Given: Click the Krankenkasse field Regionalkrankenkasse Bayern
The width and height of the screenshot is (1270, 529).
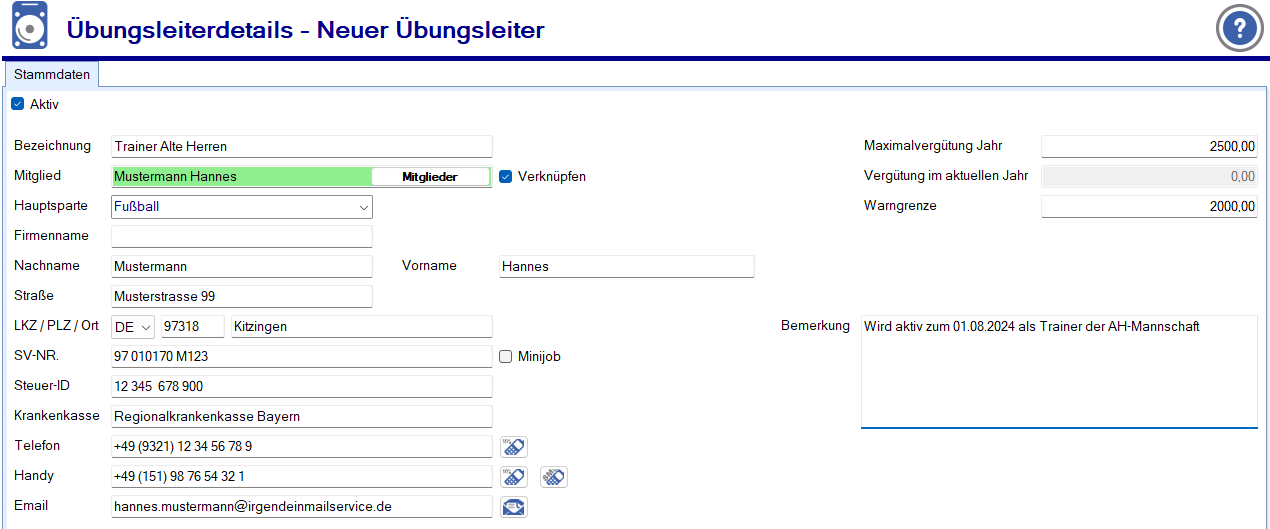Looking at the screenshot, I should pos(302,417).
